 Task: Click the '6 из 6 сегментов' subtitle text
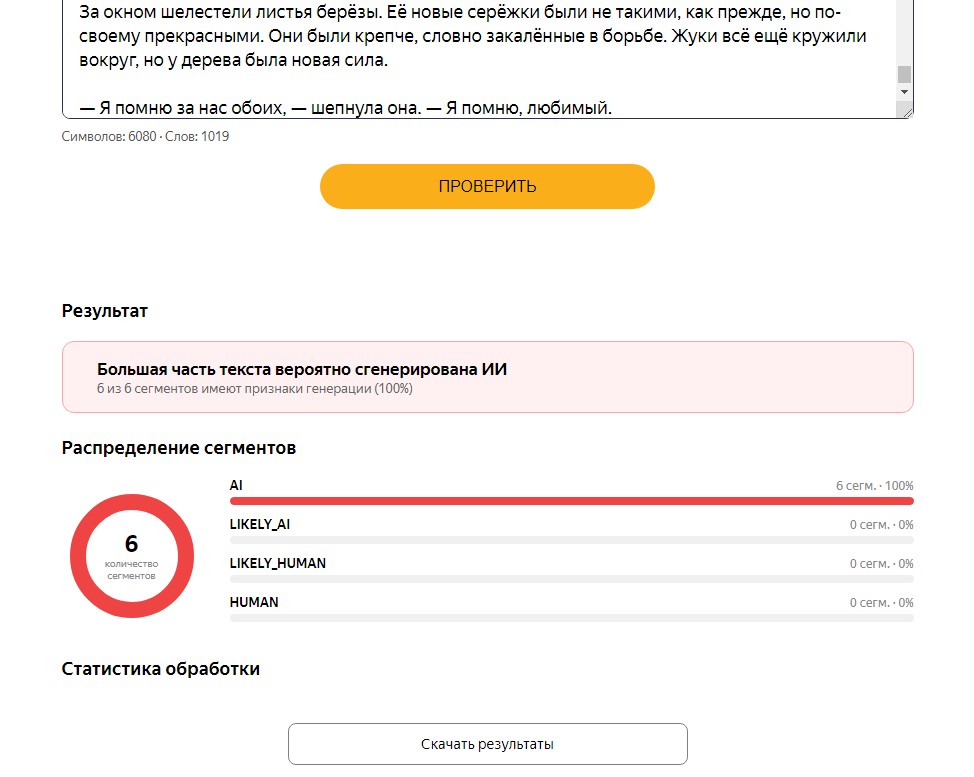(255, 389)
